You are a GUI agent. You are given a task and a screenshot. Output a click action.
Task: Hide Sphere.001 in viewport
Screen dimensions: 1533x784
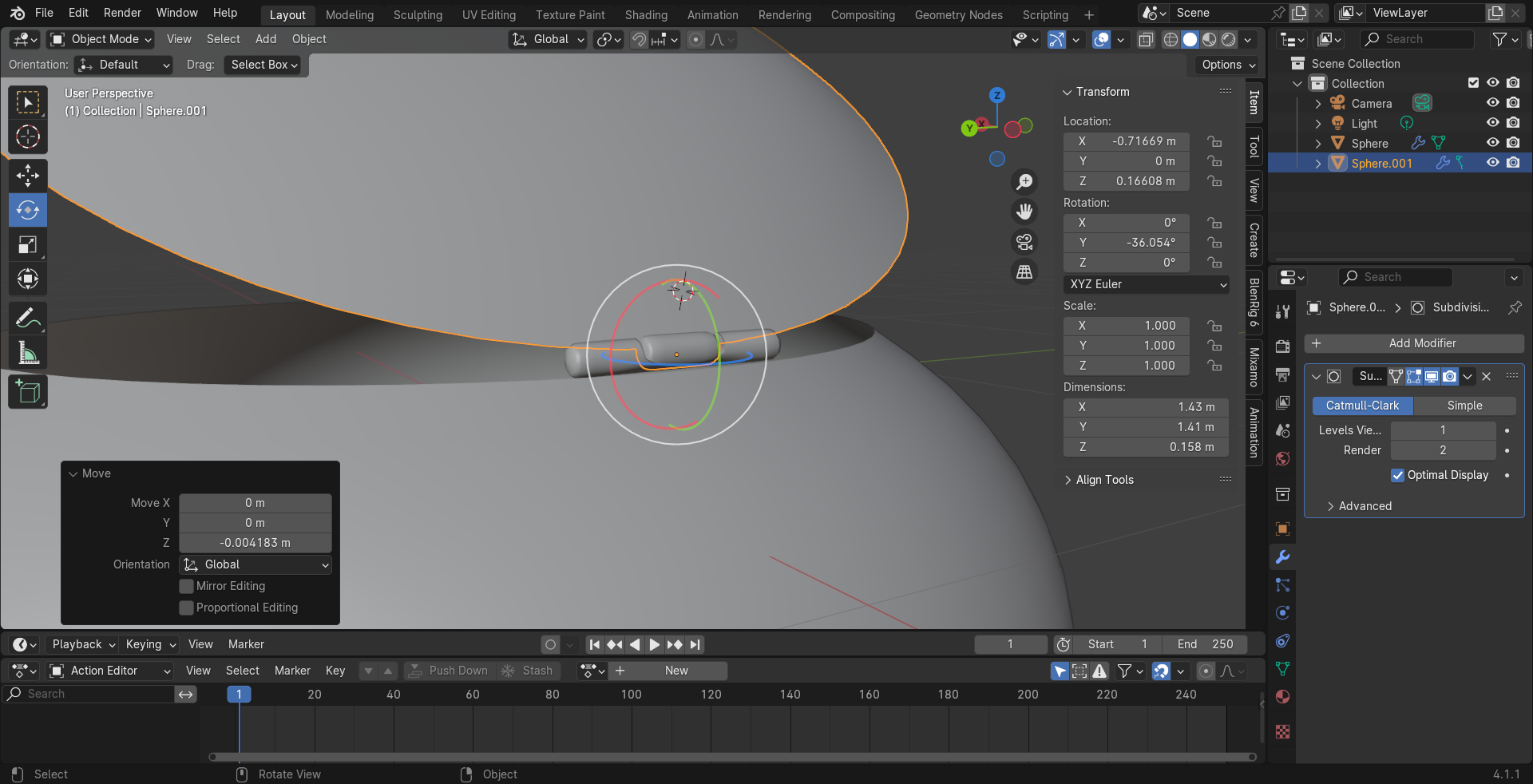tap(1492, 163)
